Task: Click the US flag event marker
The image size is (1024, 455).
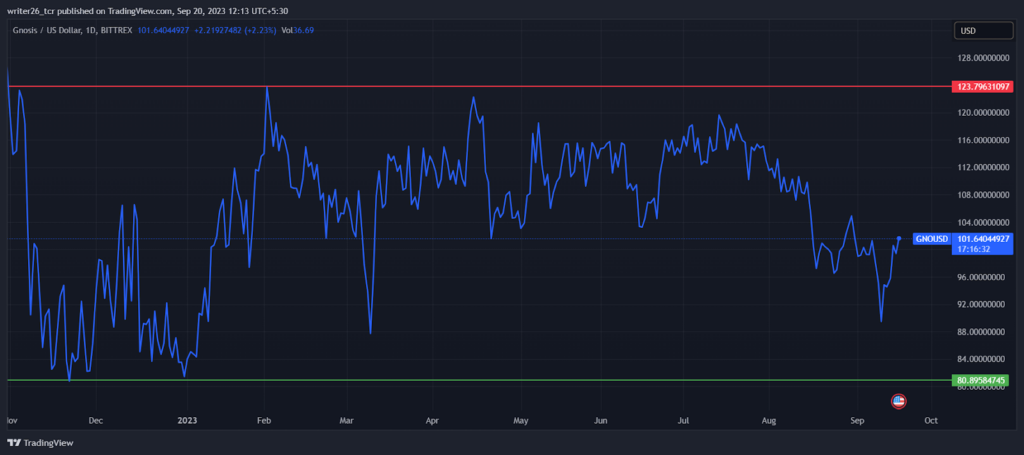Action: click(899, 401)
